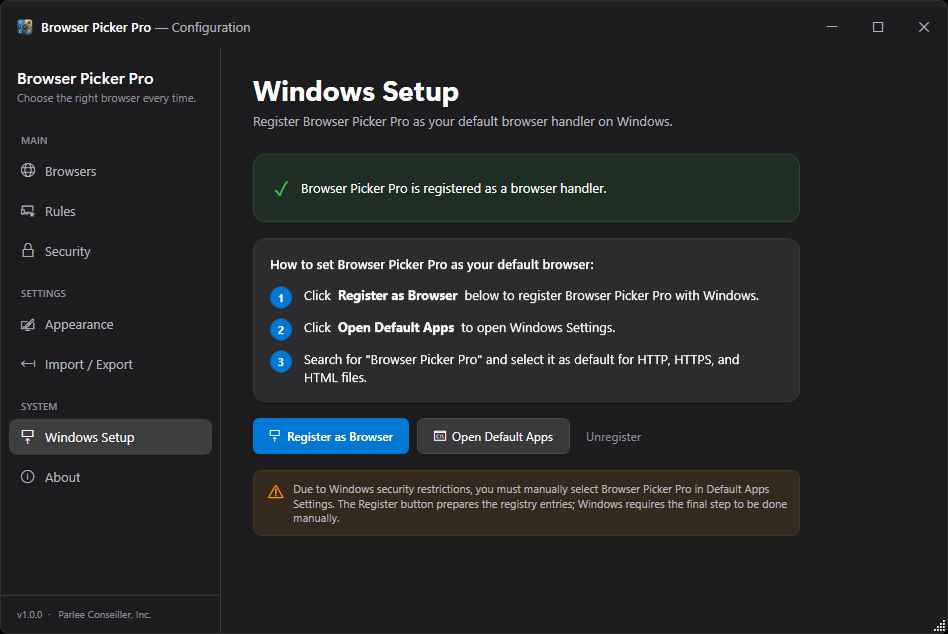
Task: Click the Appearance edit icon
Action: point(28,325)
